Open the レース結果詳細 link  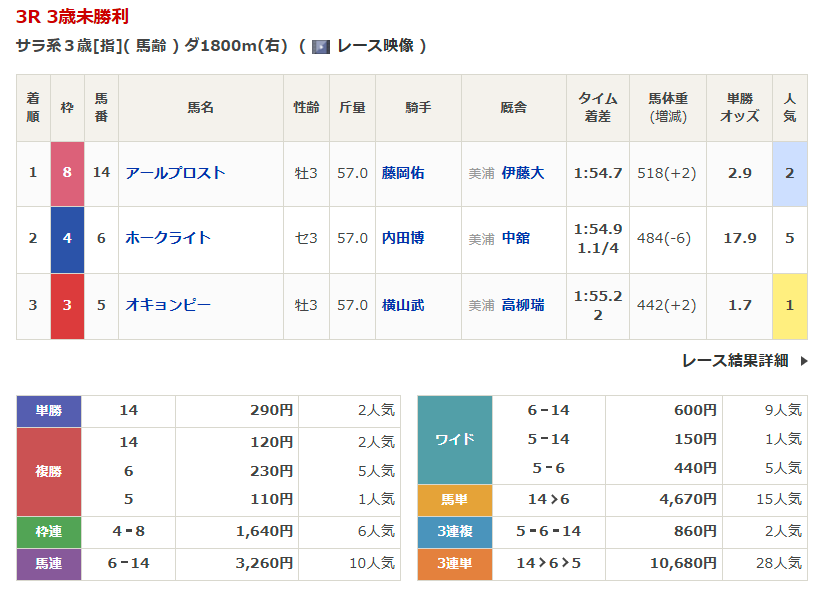pyautogui.click(x=735, y=361)
